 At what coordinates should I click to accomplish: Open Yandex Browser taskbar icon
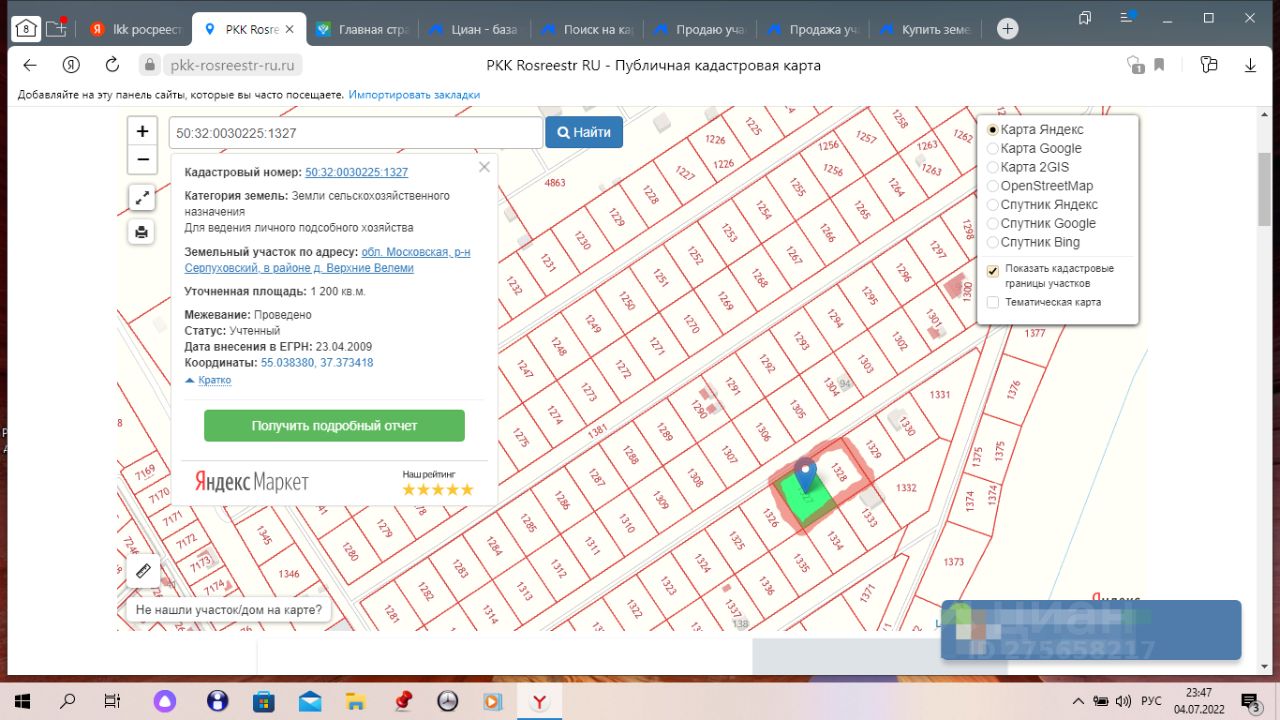tap(539, 701)
